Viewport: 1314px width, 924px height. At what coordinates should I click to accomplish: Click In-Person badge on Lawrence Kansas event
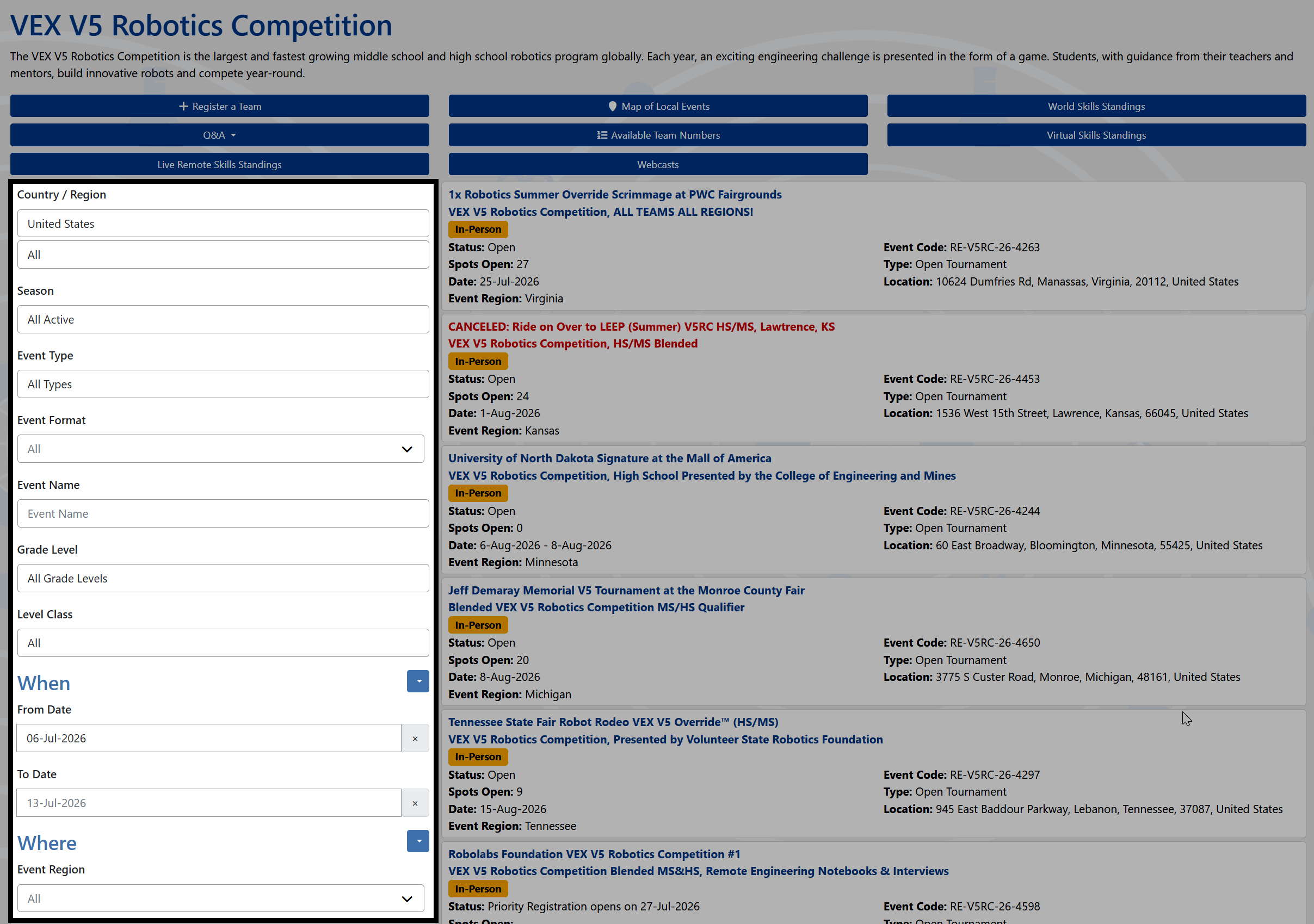click(478, 361)
